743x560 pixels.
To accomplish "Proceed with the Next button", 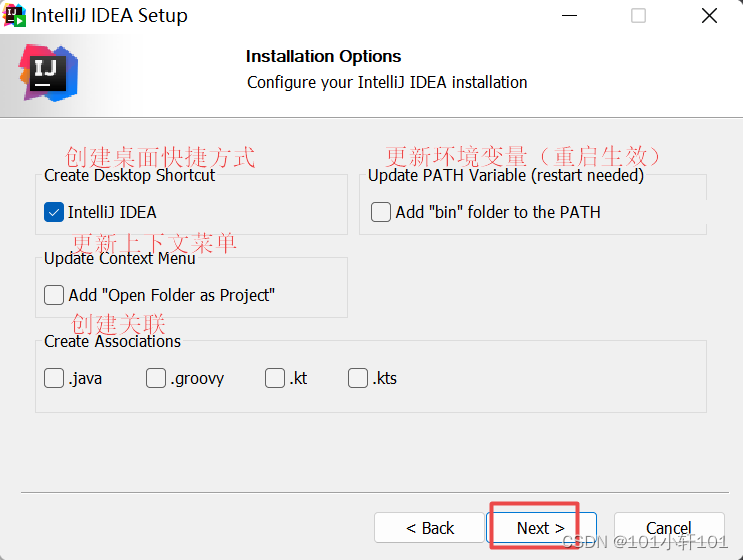I will point(541,528).
